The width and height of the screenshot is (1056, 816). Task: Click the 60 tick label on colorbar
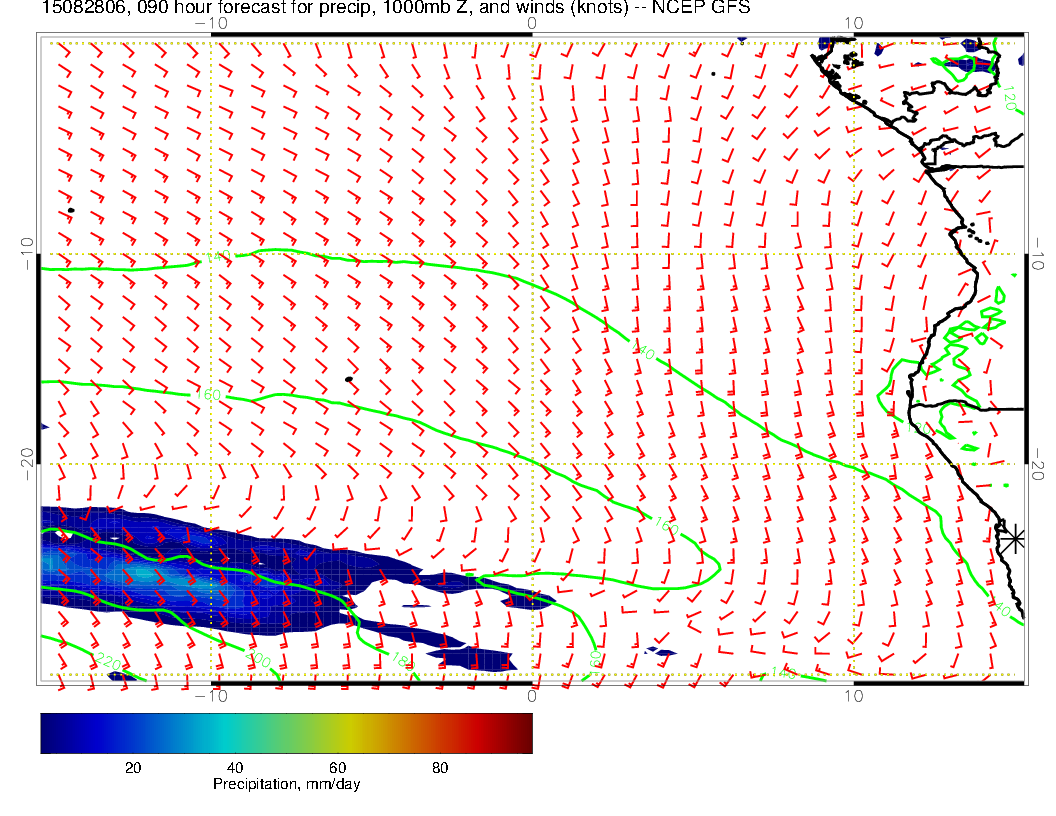point(338,767)
